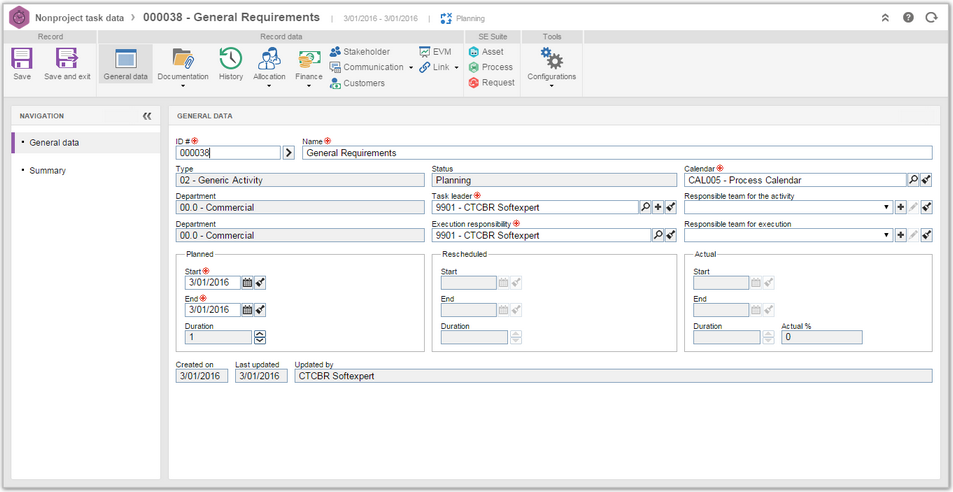Screen dimensions: 953x492
Task: Click the Link chain option
Action: pos(435,67)
